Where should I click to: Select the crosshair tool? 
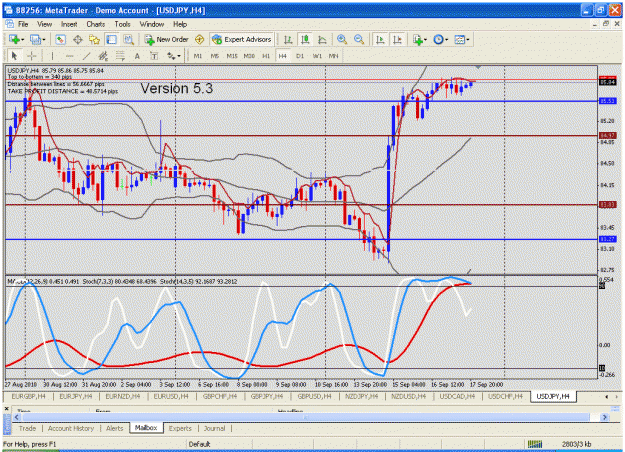tap(31, 56)
